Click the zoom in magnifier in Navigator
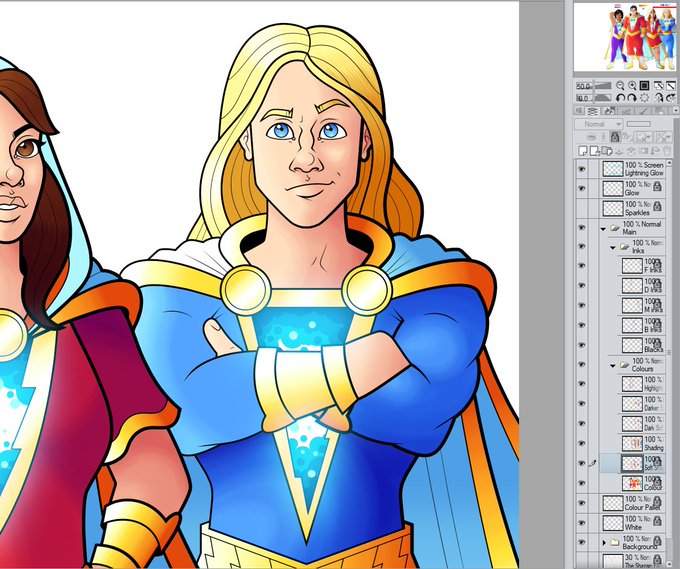 pyautogui.click(x=632, y=86)
